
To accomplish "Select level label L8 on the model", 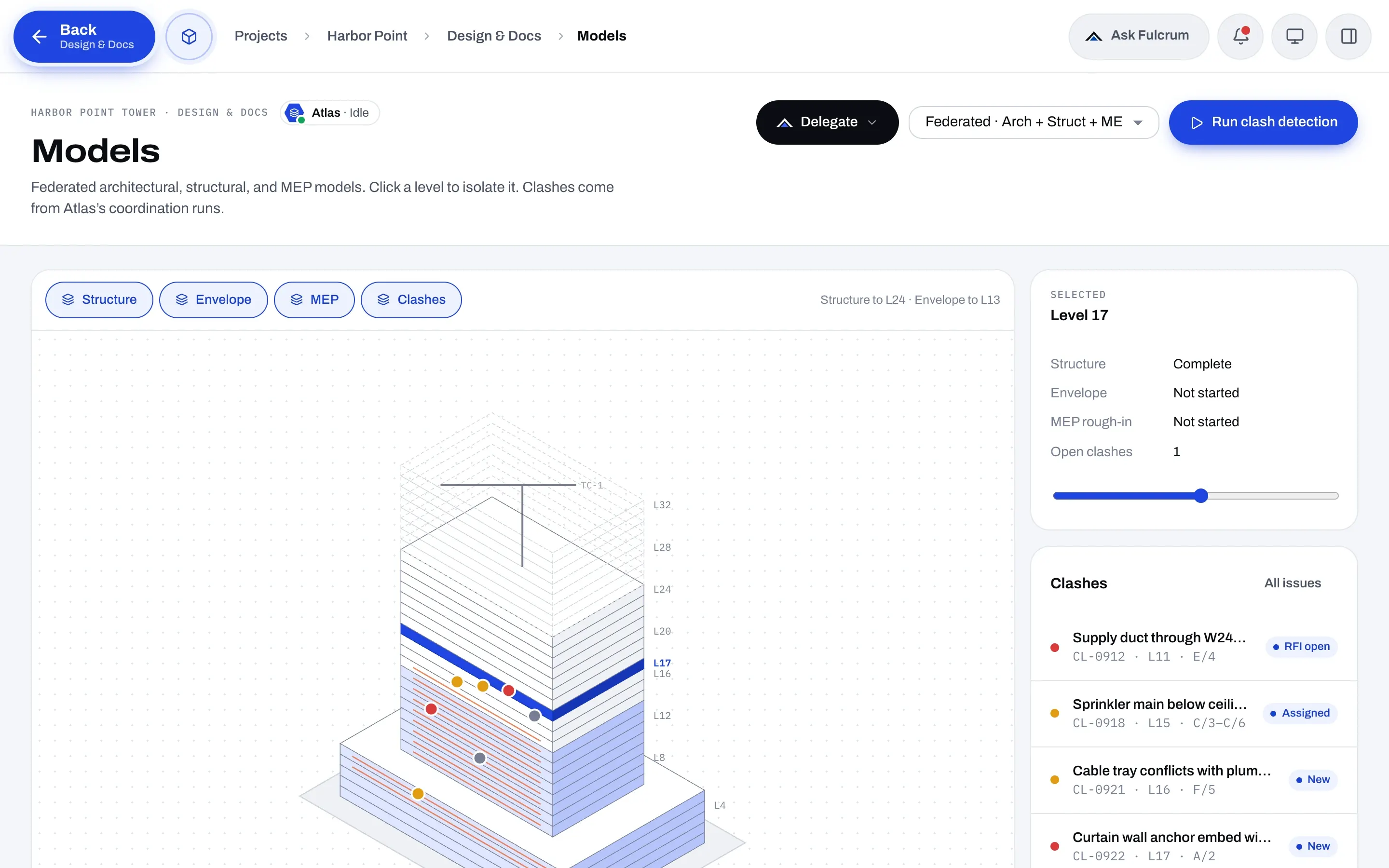I will 659,758.
